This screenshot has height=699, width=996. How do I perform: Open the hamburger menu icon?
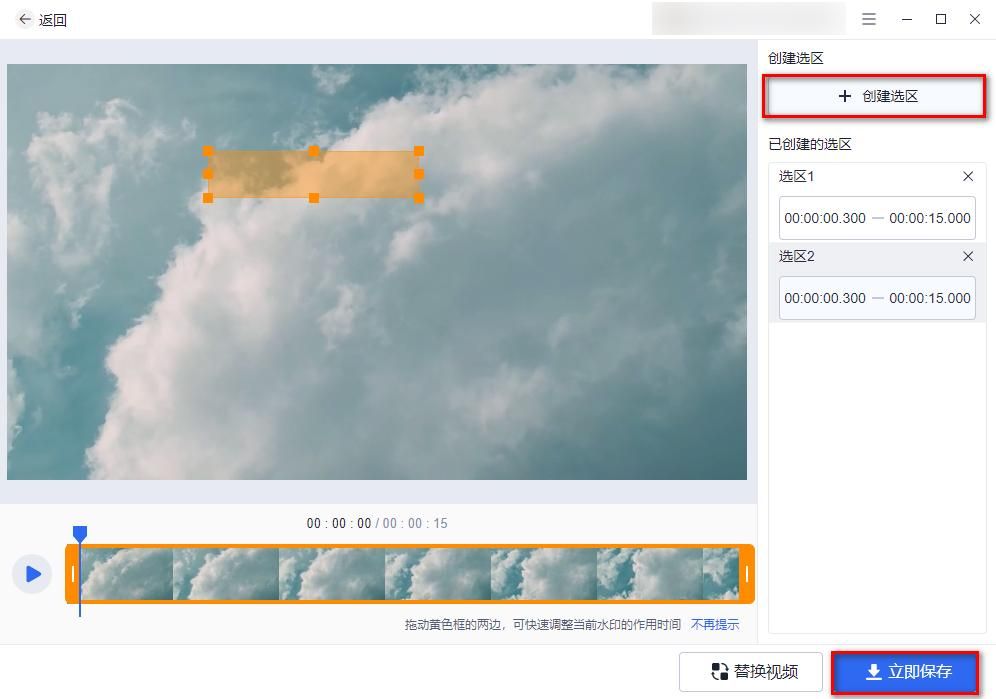[869, 20]
